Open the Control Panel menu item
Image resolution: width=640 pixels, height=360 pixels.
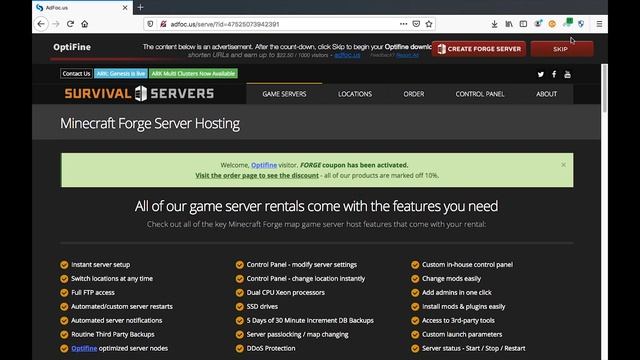click(480, 94)
